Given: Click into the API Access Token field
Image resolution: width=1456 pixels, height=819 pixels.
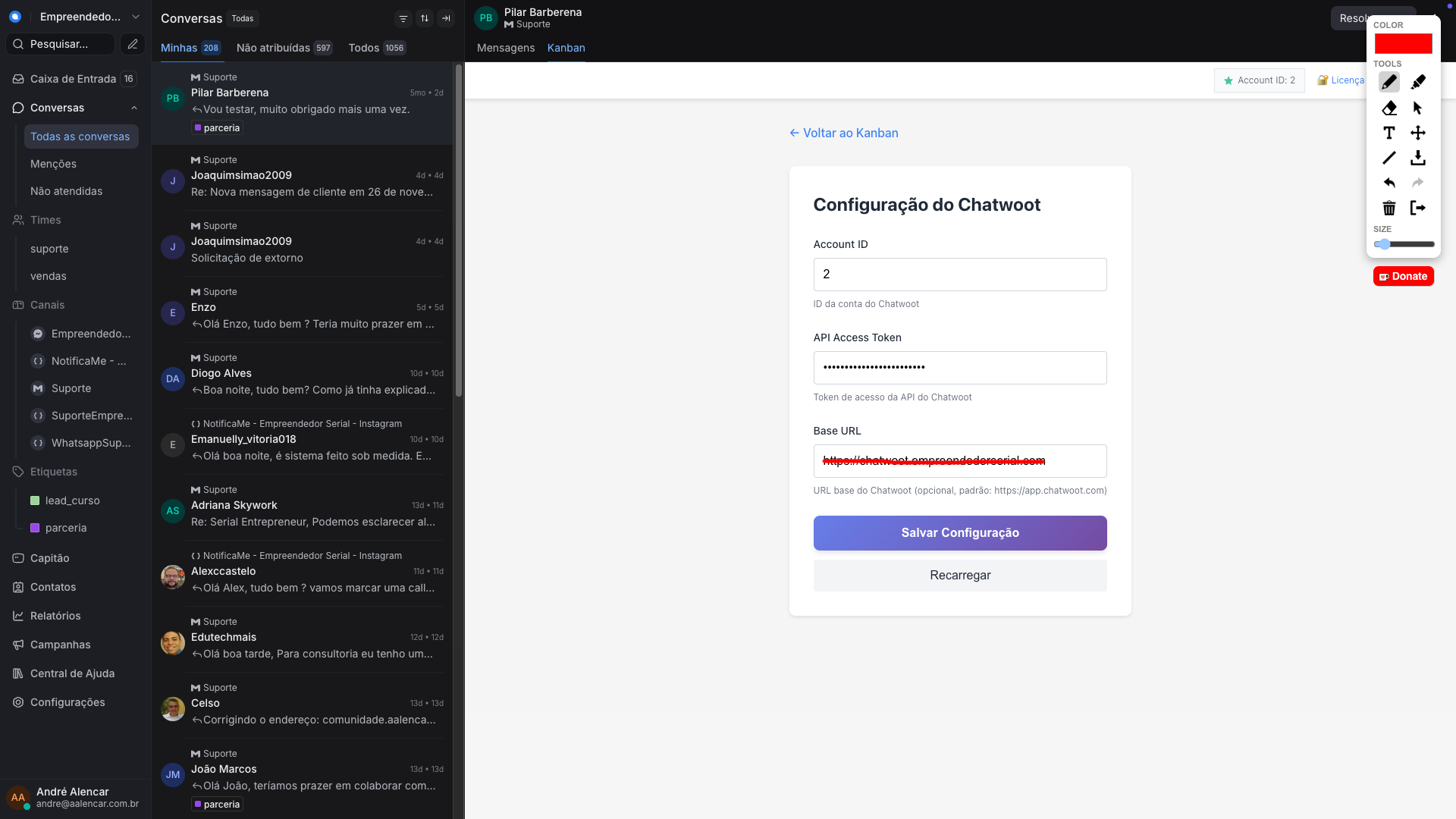Looking at the screenshot, I should tap(959, 368).
